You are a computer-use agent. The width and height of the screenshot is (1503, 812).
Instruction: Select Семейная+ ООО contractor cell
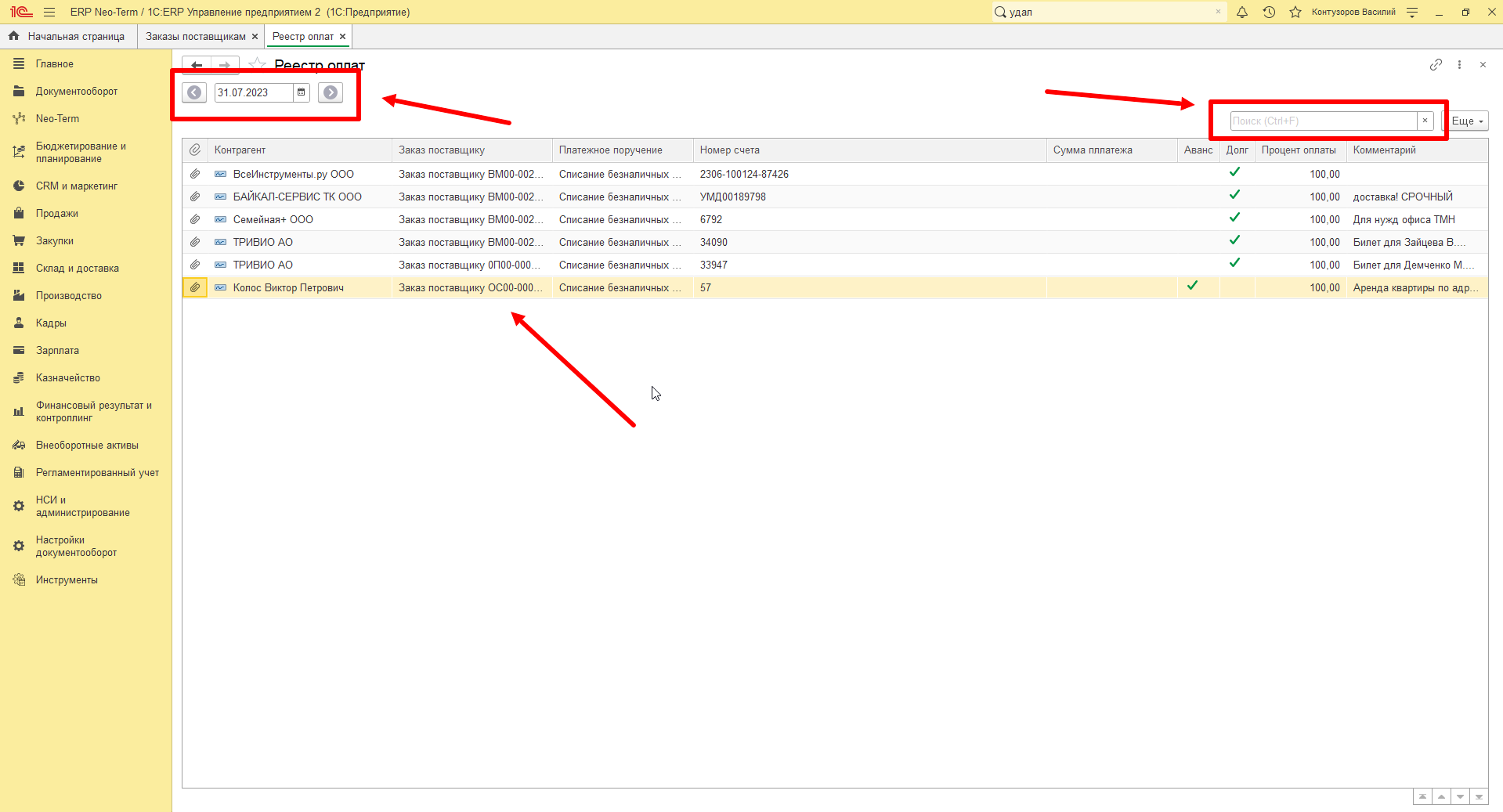(300, 219)
